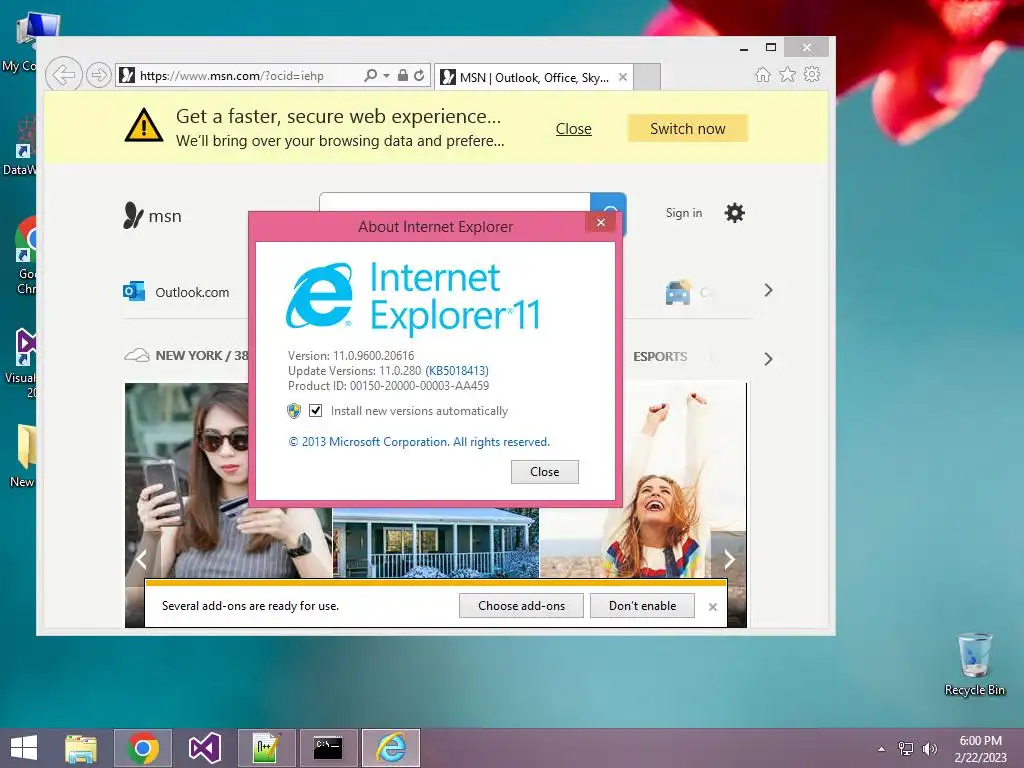The height and width of the screenshot is (768, 1024).
Task: Minimize the Internet Explorer window
Action: coord(744,48)
